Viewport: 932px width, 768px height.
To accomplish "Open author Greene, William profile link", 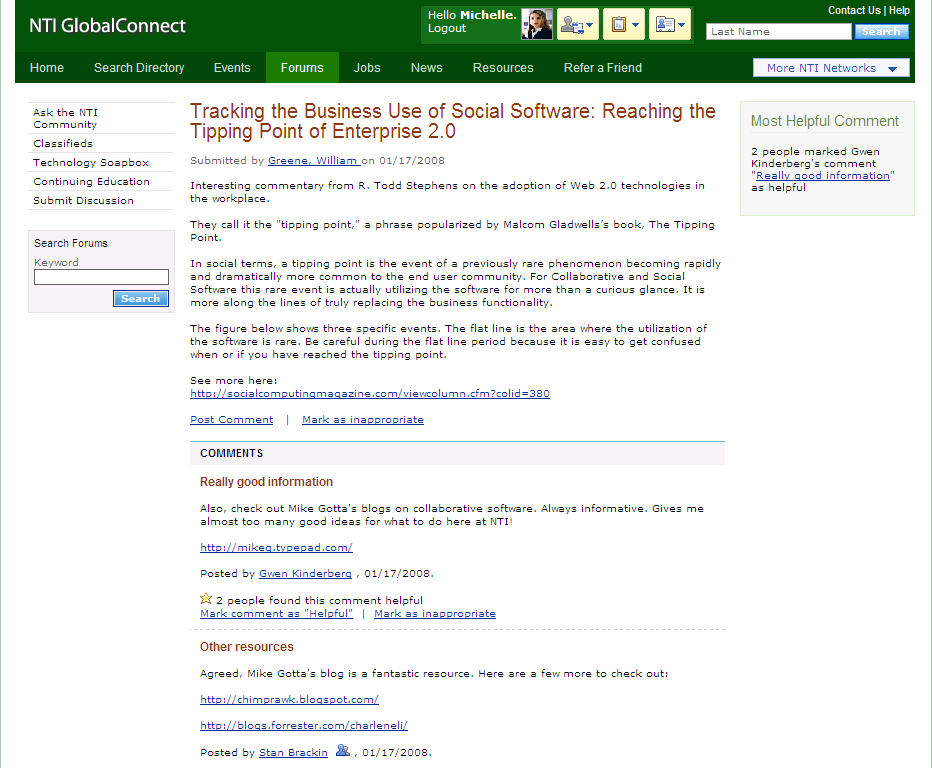I will pos(314,160).
